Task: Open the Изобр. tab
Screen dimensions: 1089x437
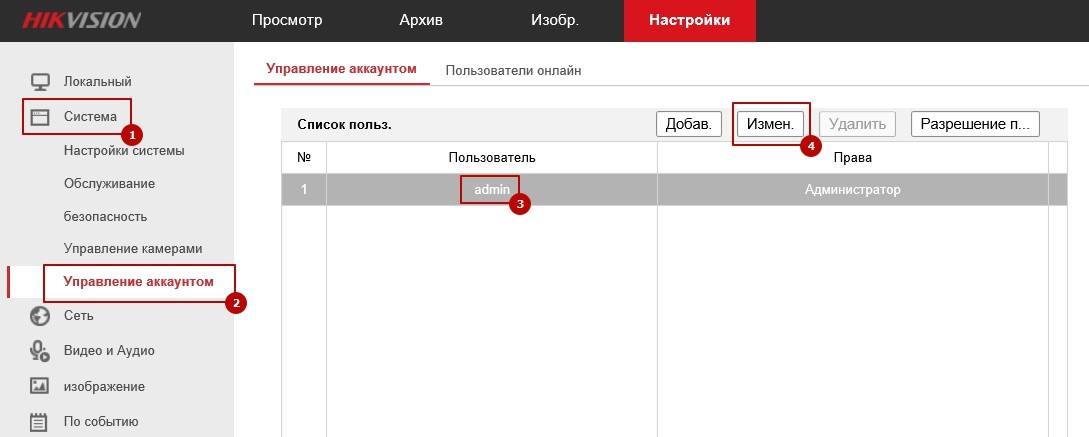Action: pyautogui.click(x=554, y=20)
